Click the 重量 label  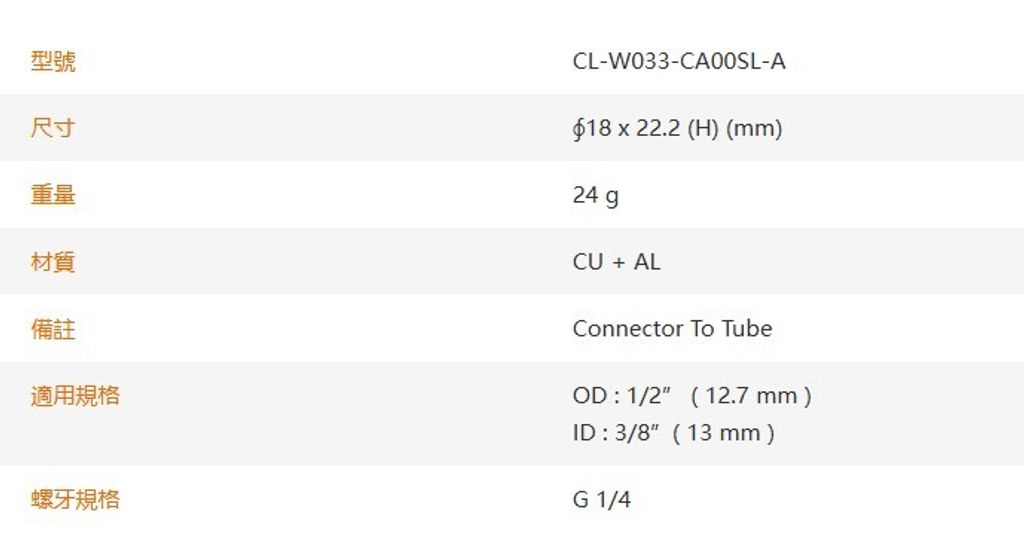pyautogui.click(x=53, y=195)
